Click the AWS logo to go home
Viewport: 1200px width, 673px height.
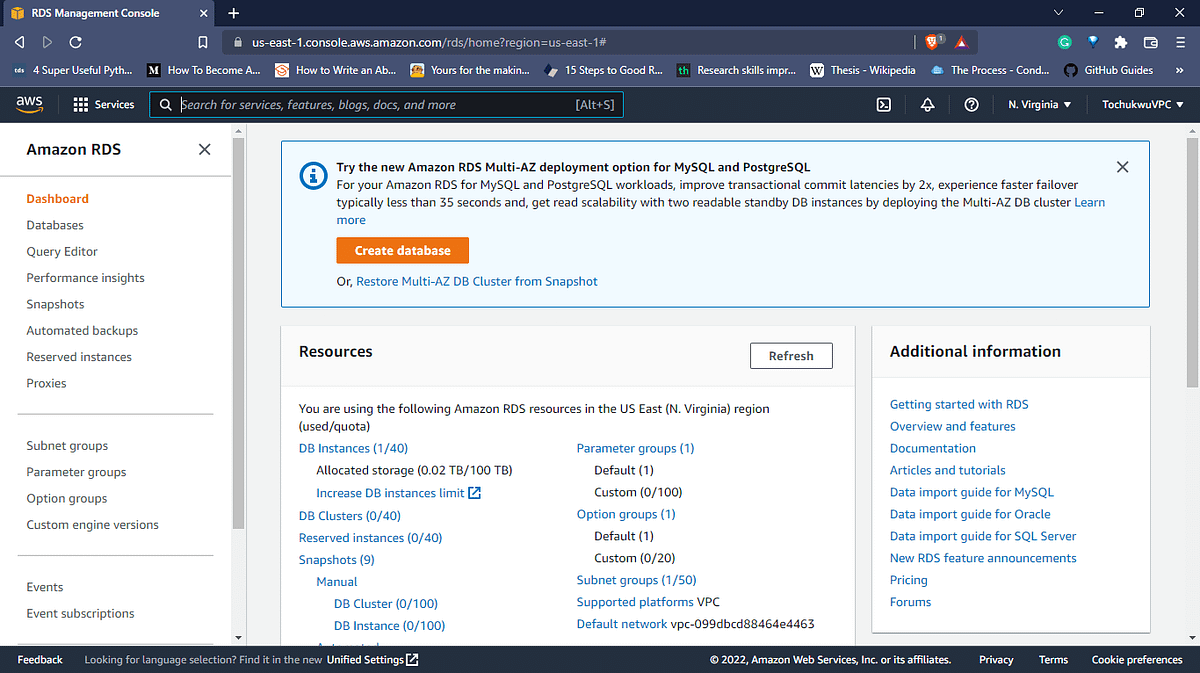click(29, 104)
